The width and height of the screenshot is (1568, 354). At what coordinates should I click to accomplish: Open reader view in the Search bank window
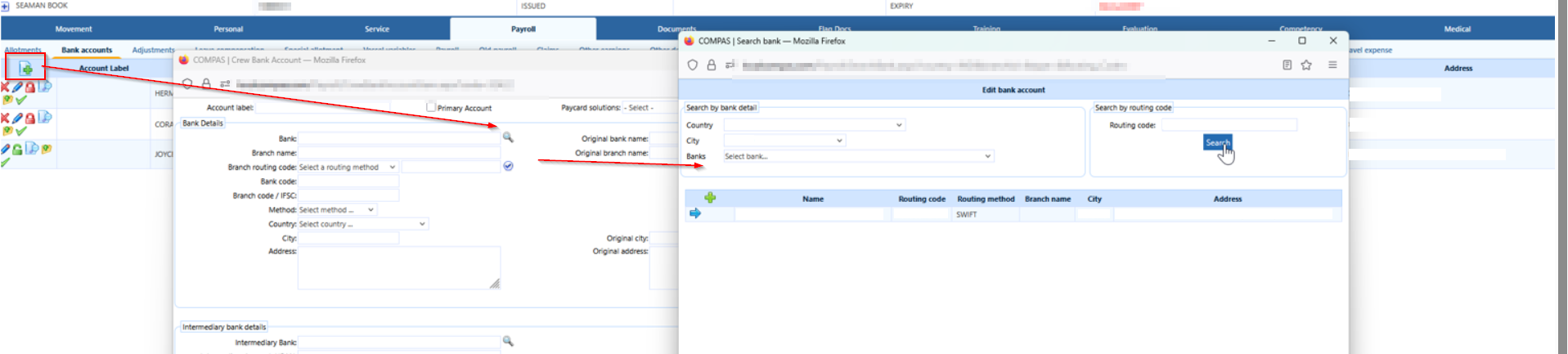[1287, 65]
